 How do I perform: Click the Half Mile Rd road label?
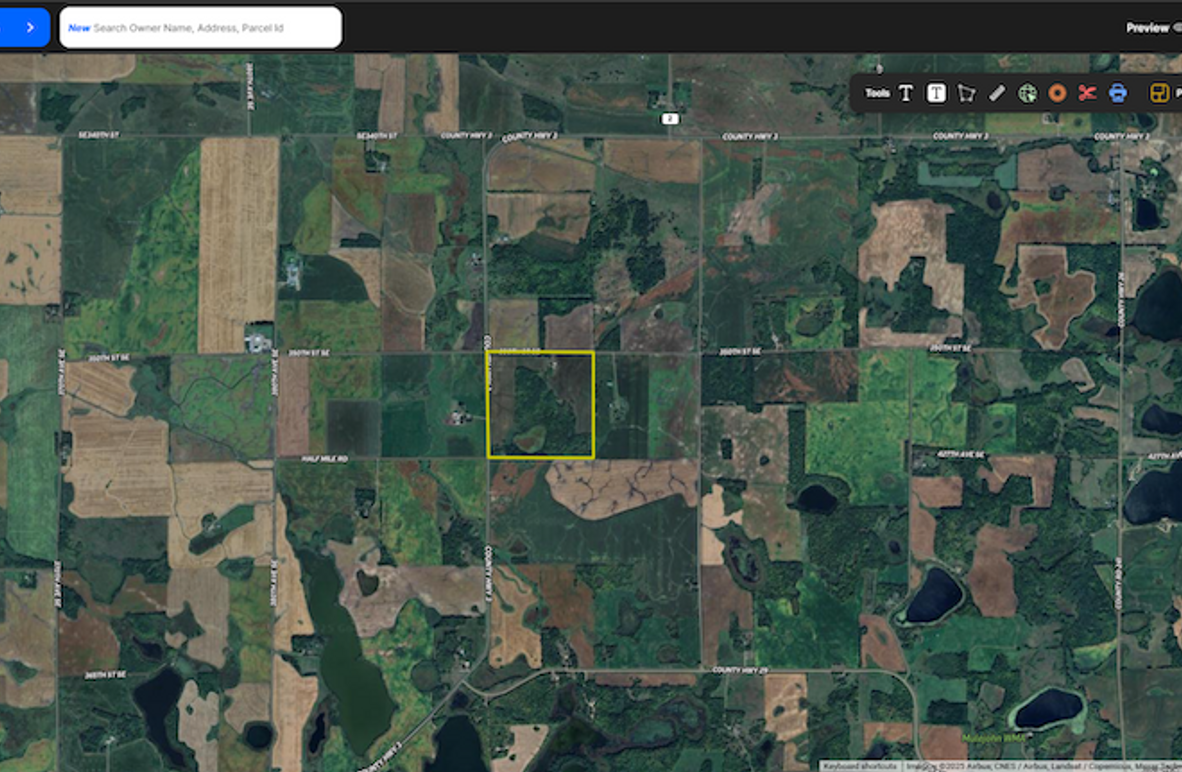coord(323,459)
